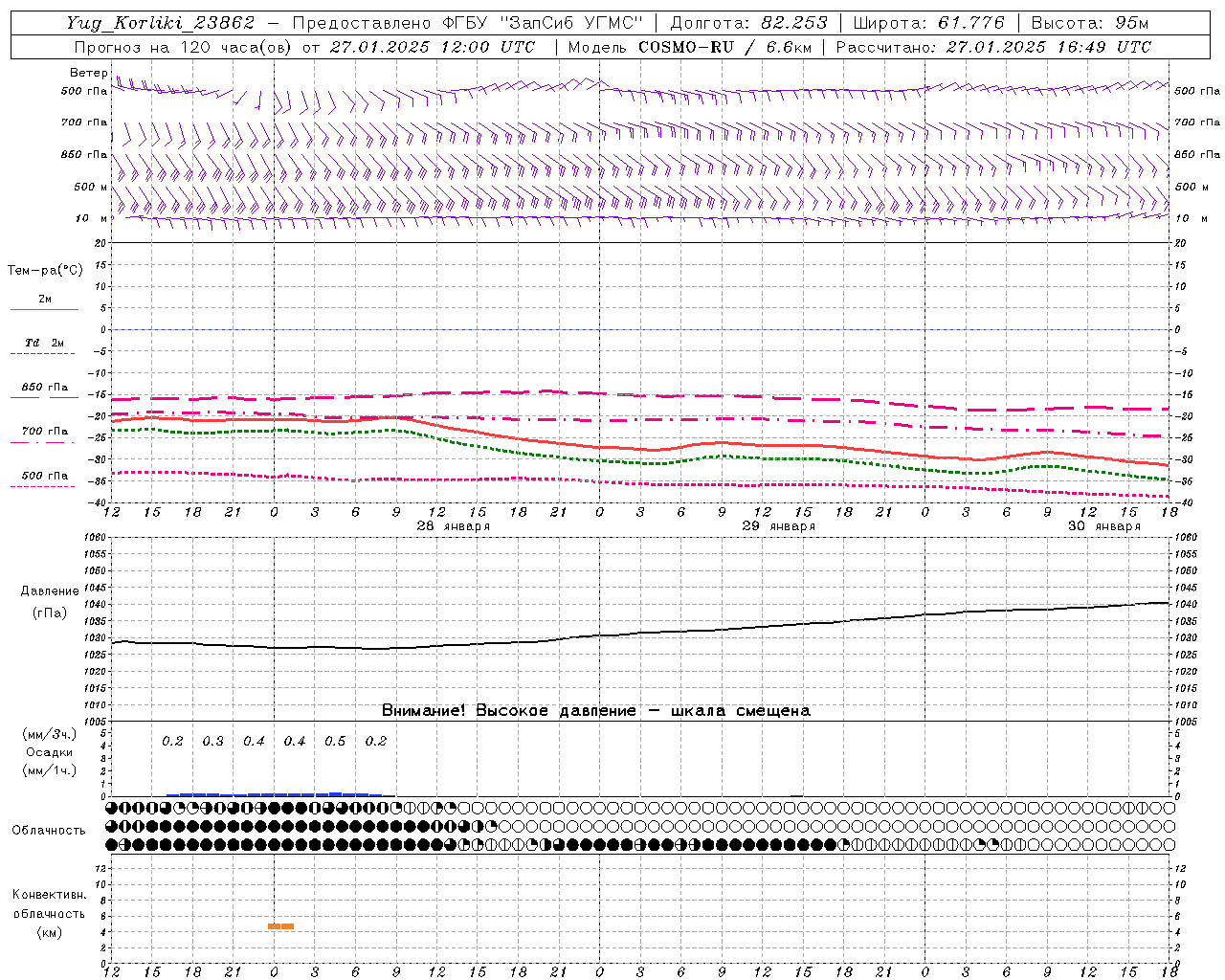Select the text Предоставлено ФГБУ "ЗапСиб УГМС"
1225x980 pixels.
click(468, 24)
